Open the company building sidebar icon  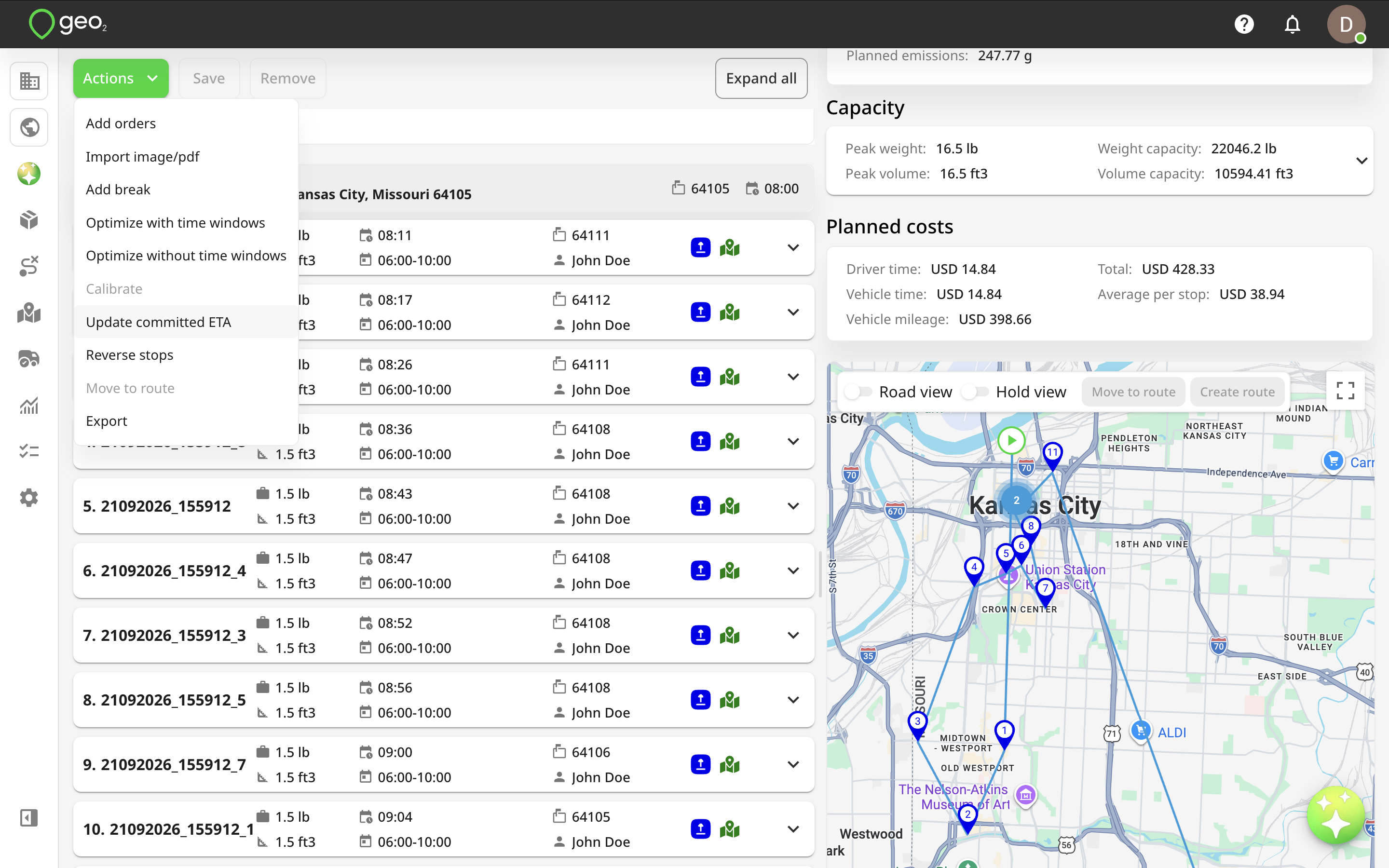pyautogui.click(x=29, y=81)
